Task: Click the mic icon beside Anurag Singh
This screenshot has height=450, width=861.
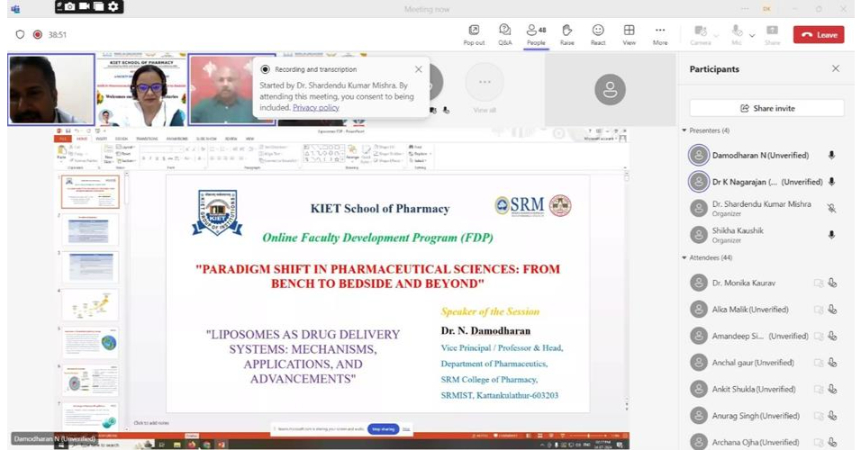Action: pyautogui.click(x=832, y=416)
